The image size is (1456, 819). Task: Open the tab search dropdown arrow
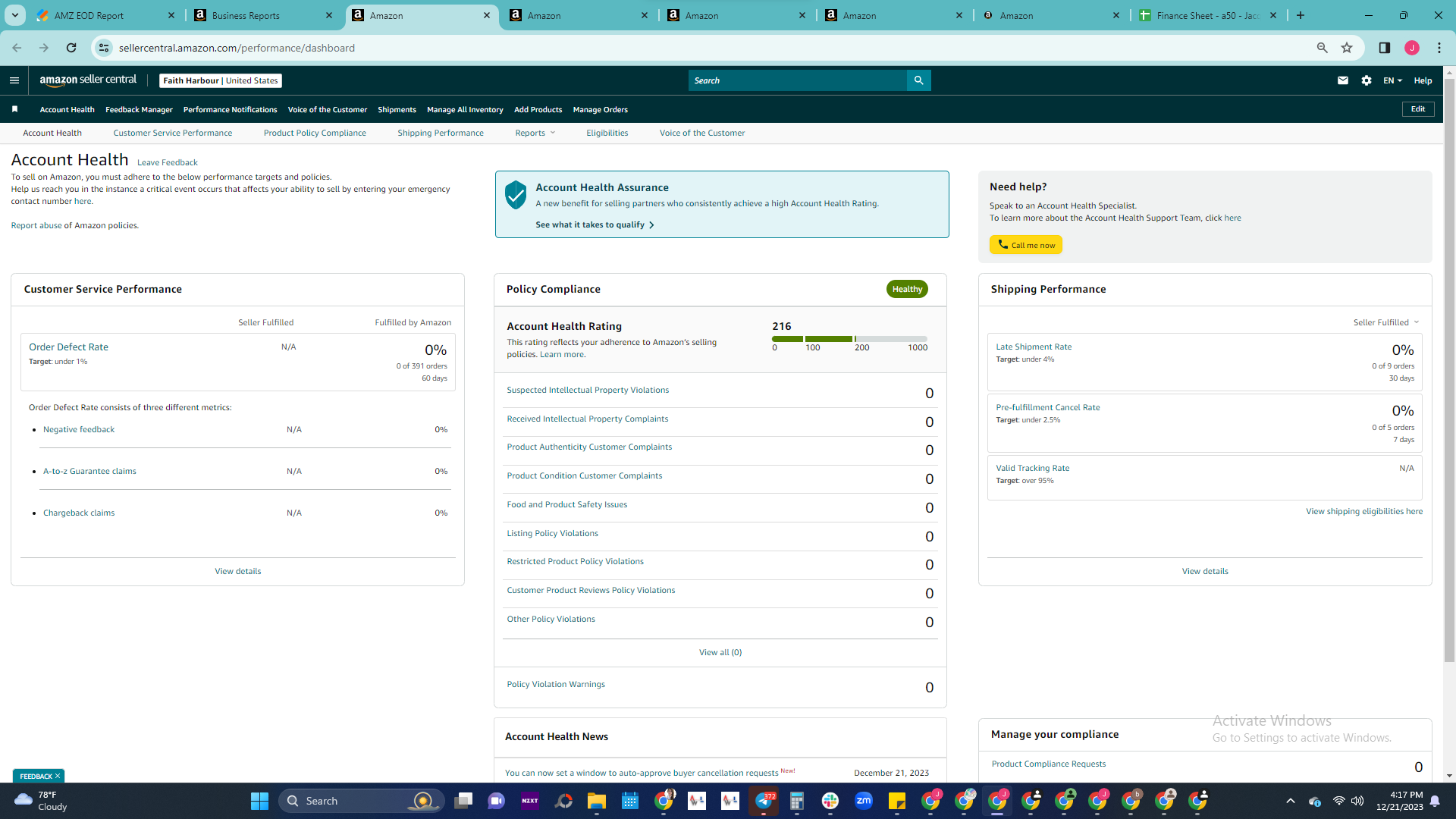click(x=15, y=15)
